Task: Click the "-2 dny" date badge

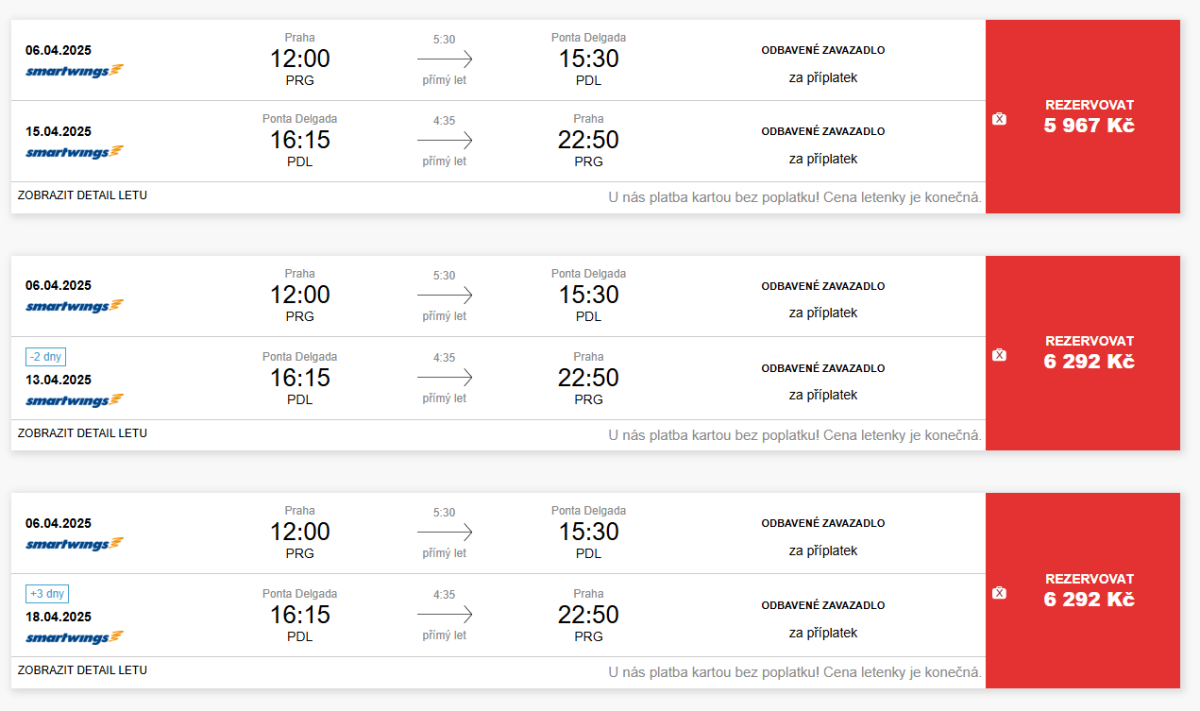Action: click(x=46, y=356)
